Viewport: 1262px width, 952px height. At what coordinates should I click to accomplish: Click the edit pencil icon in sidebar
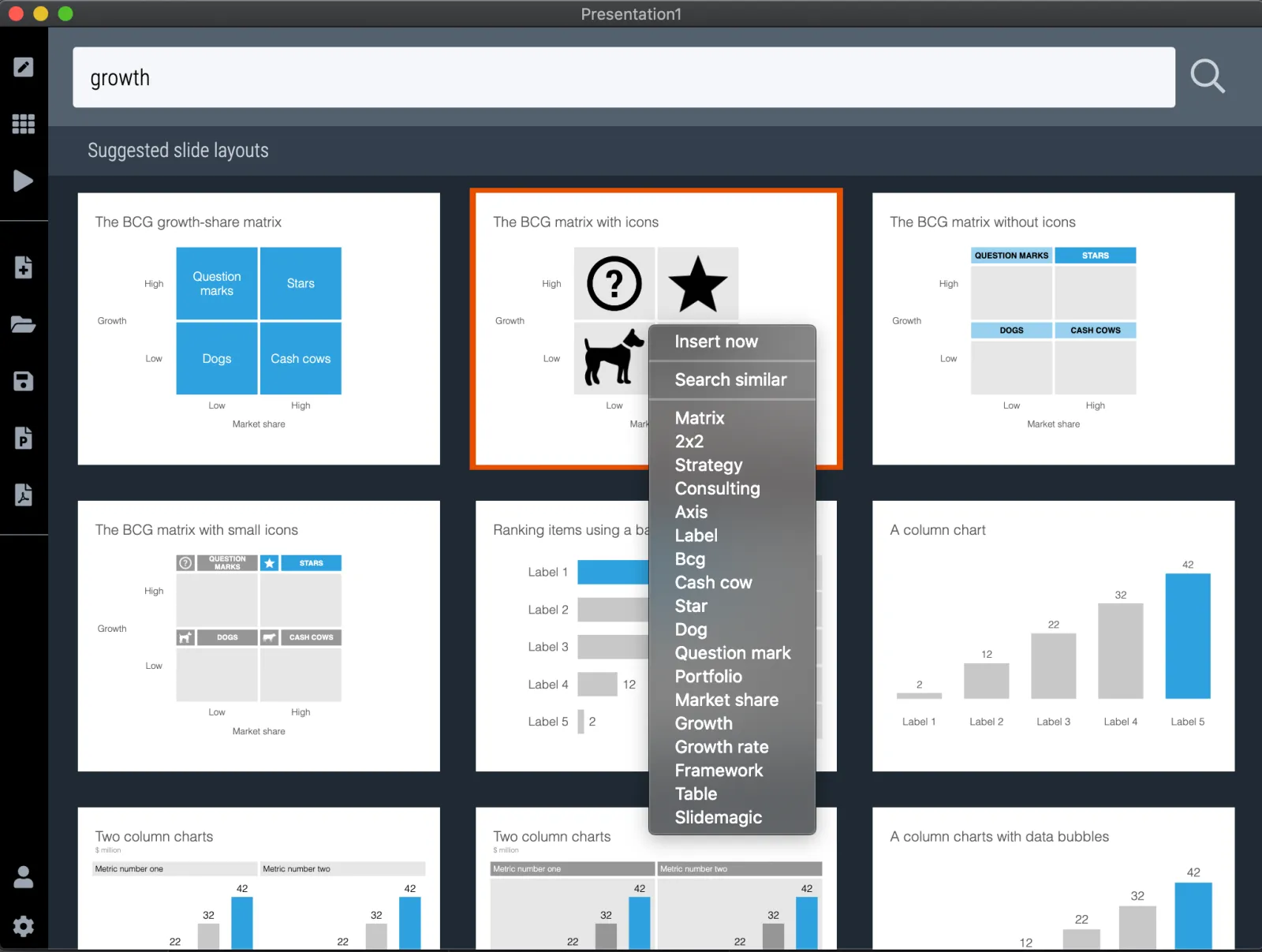(x=24, y=67)
